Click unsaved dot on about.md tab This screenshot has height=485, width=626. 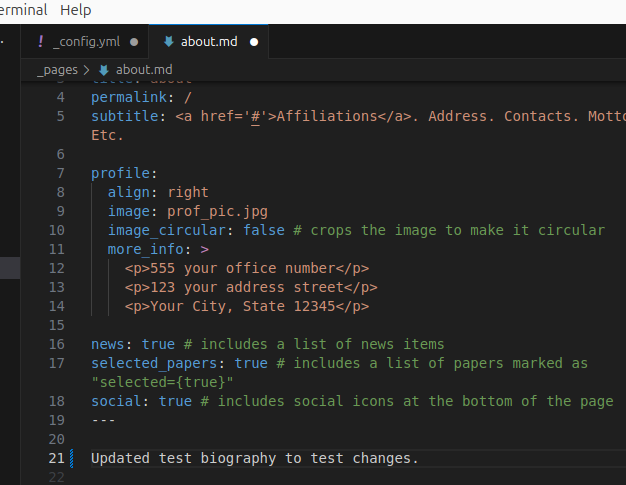coord(254,42)
